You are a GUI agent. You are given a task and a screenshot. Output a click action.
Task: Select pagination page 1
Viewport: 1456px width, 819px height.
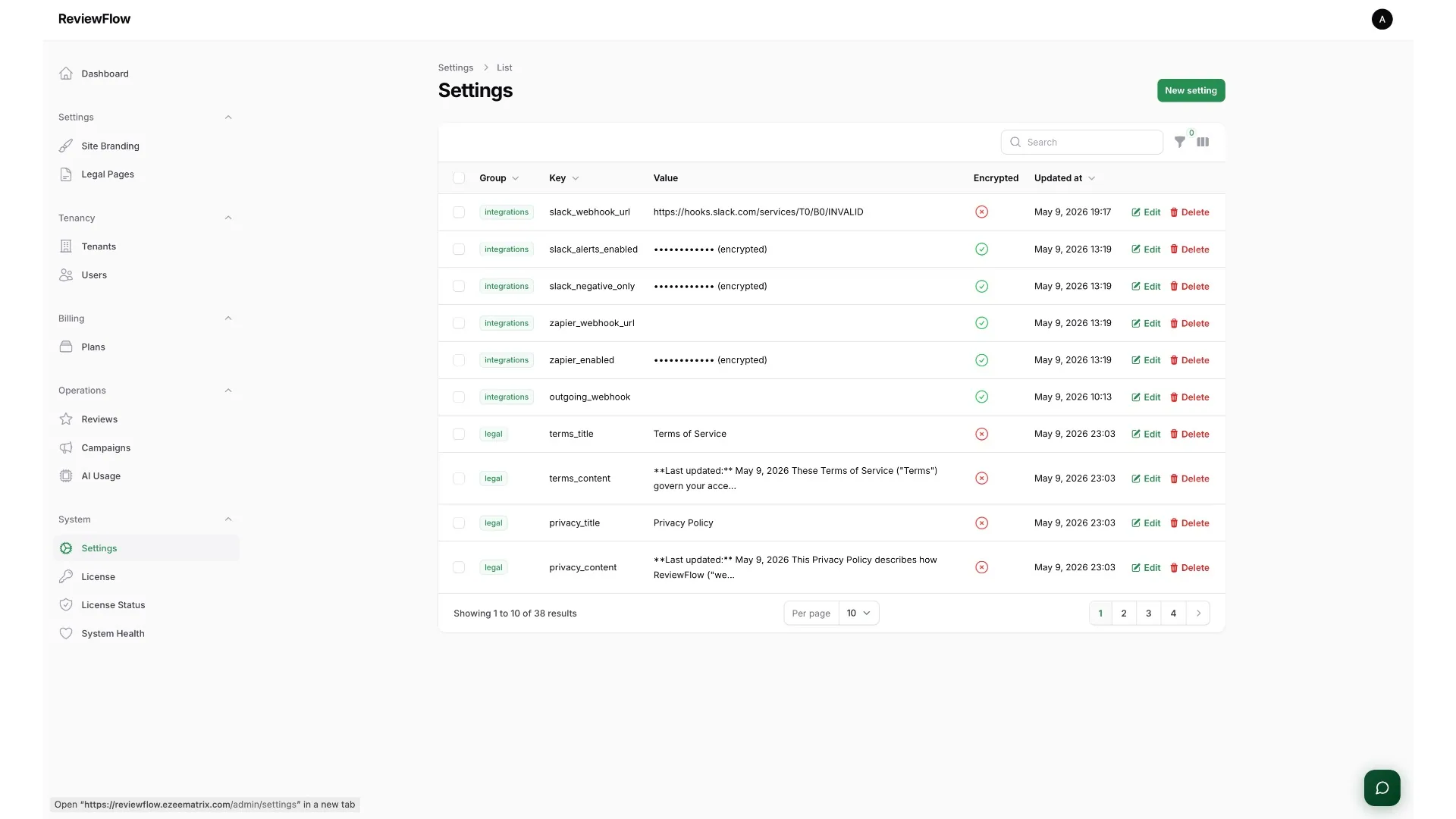click(1100, 613)
